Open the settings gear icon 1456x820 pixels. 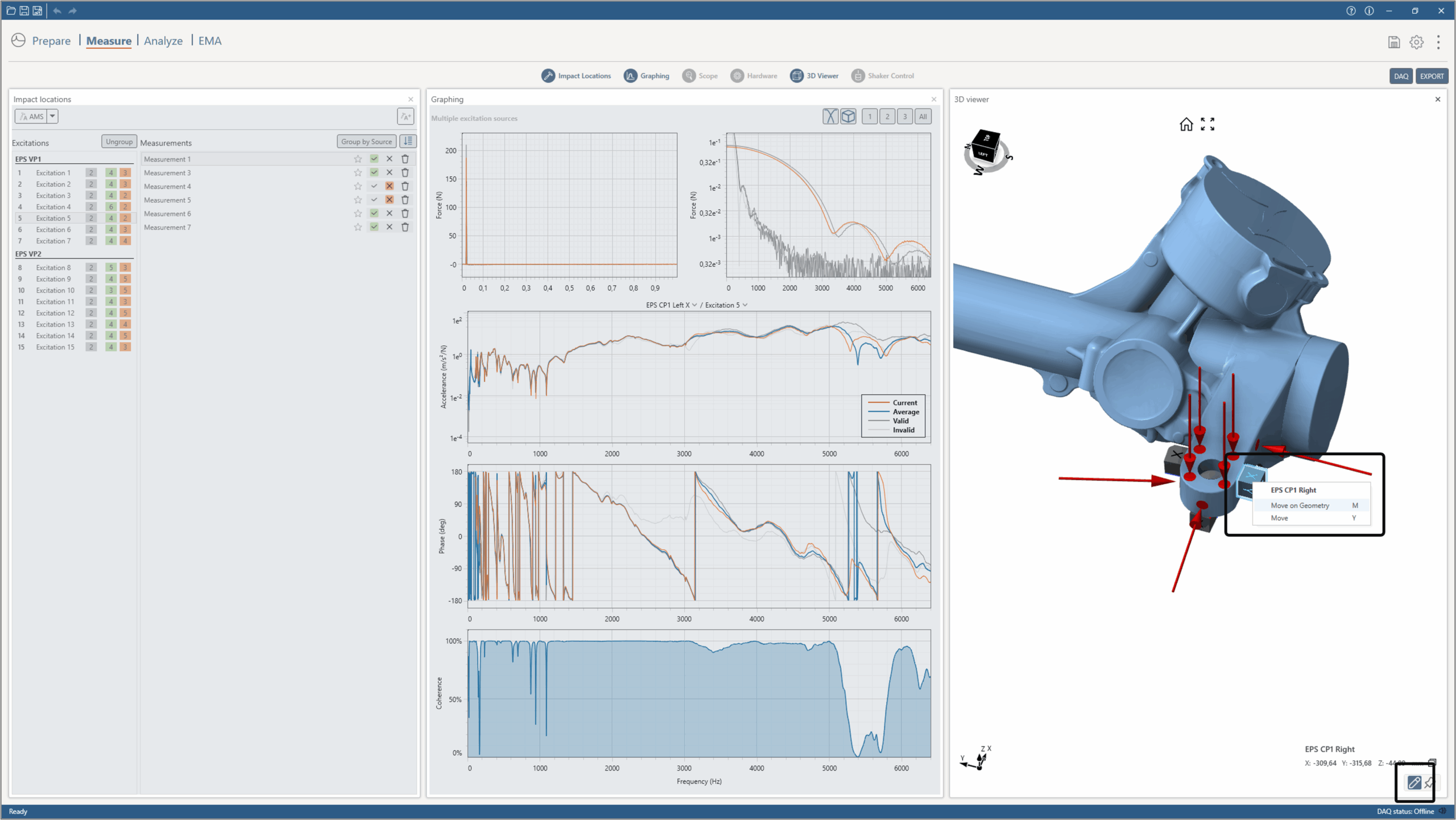1416,42
